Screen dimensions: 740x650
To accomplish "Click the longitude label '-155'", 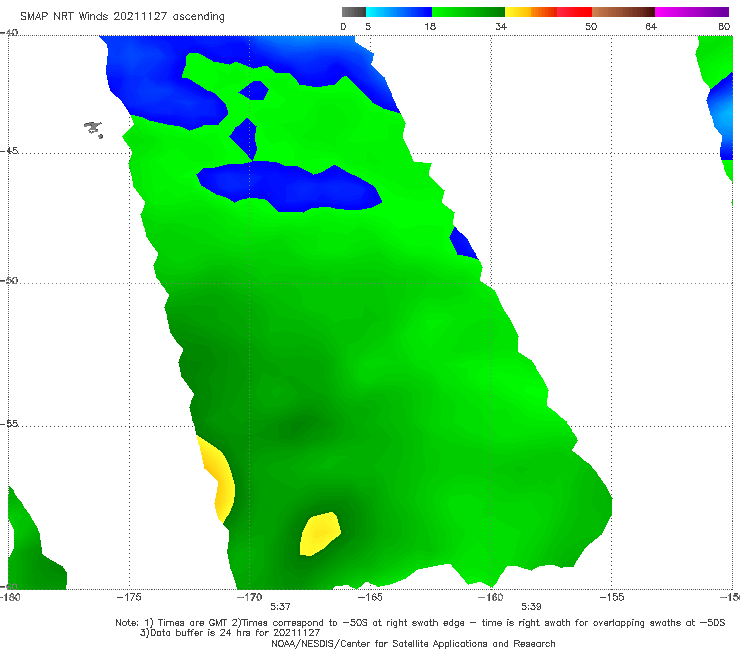I will coord(612,597).
